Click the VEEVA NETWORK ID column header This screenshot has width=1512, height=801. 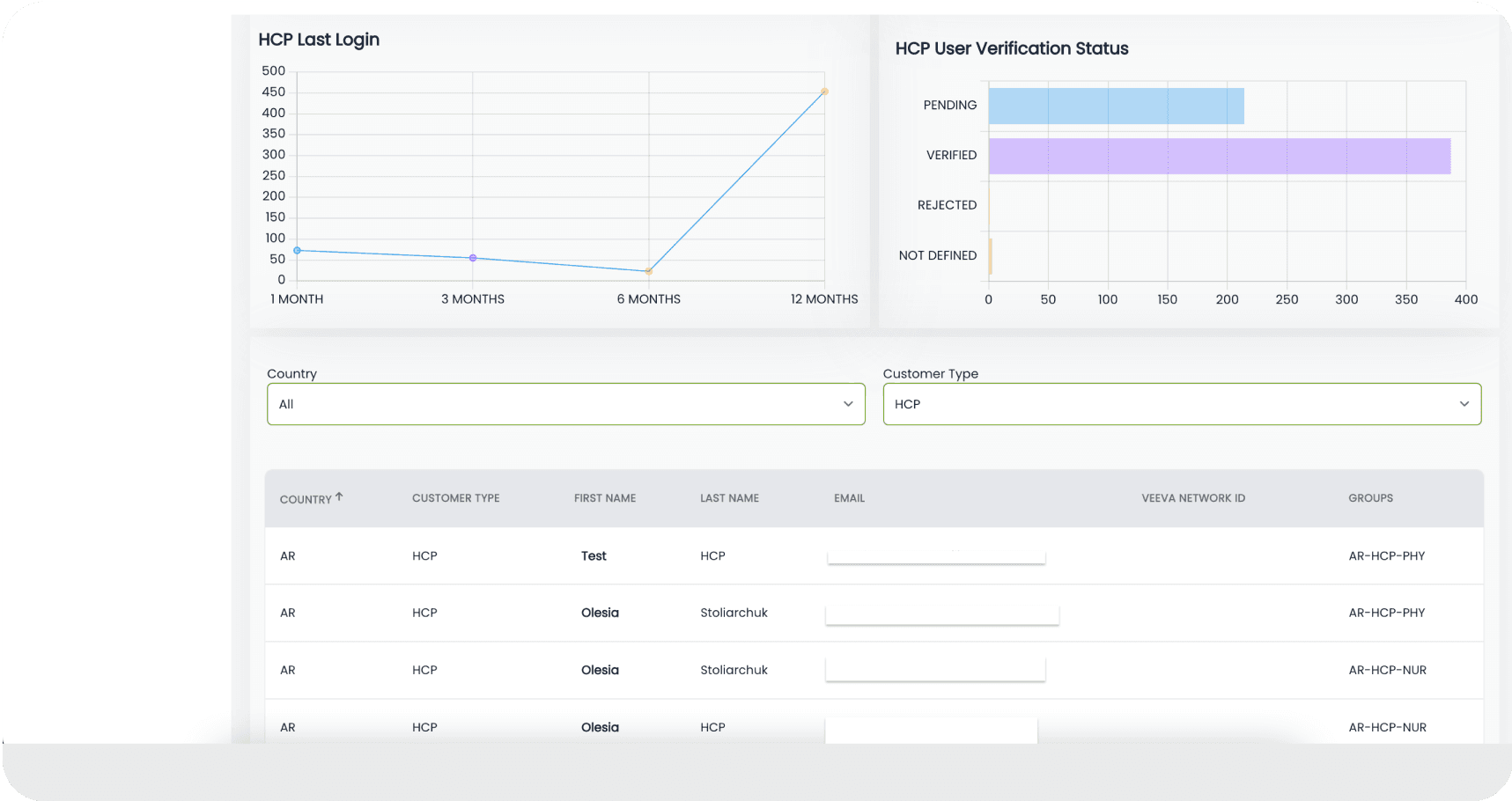pos(1193,498)
